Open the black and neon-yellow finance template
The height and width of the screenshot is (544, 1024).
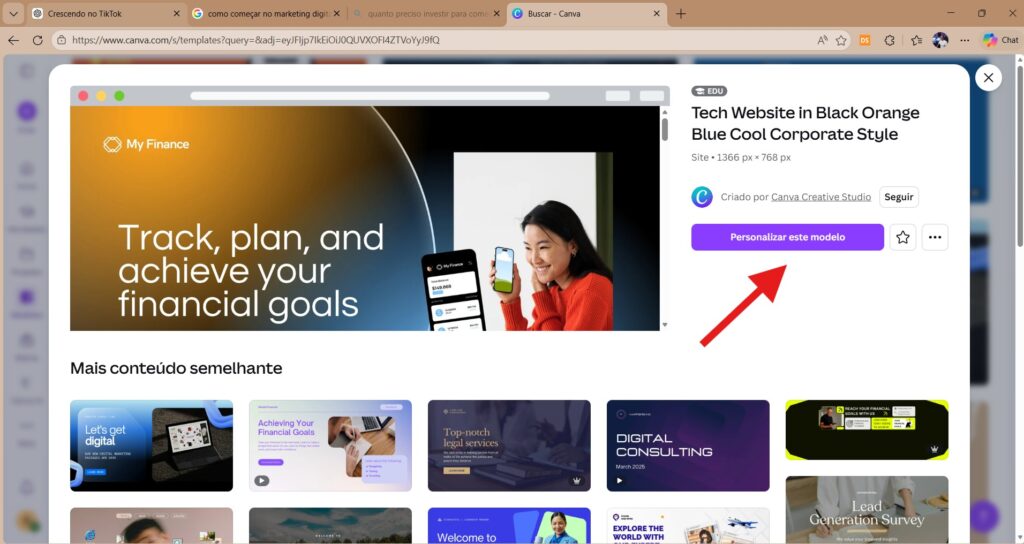[867, 430]
